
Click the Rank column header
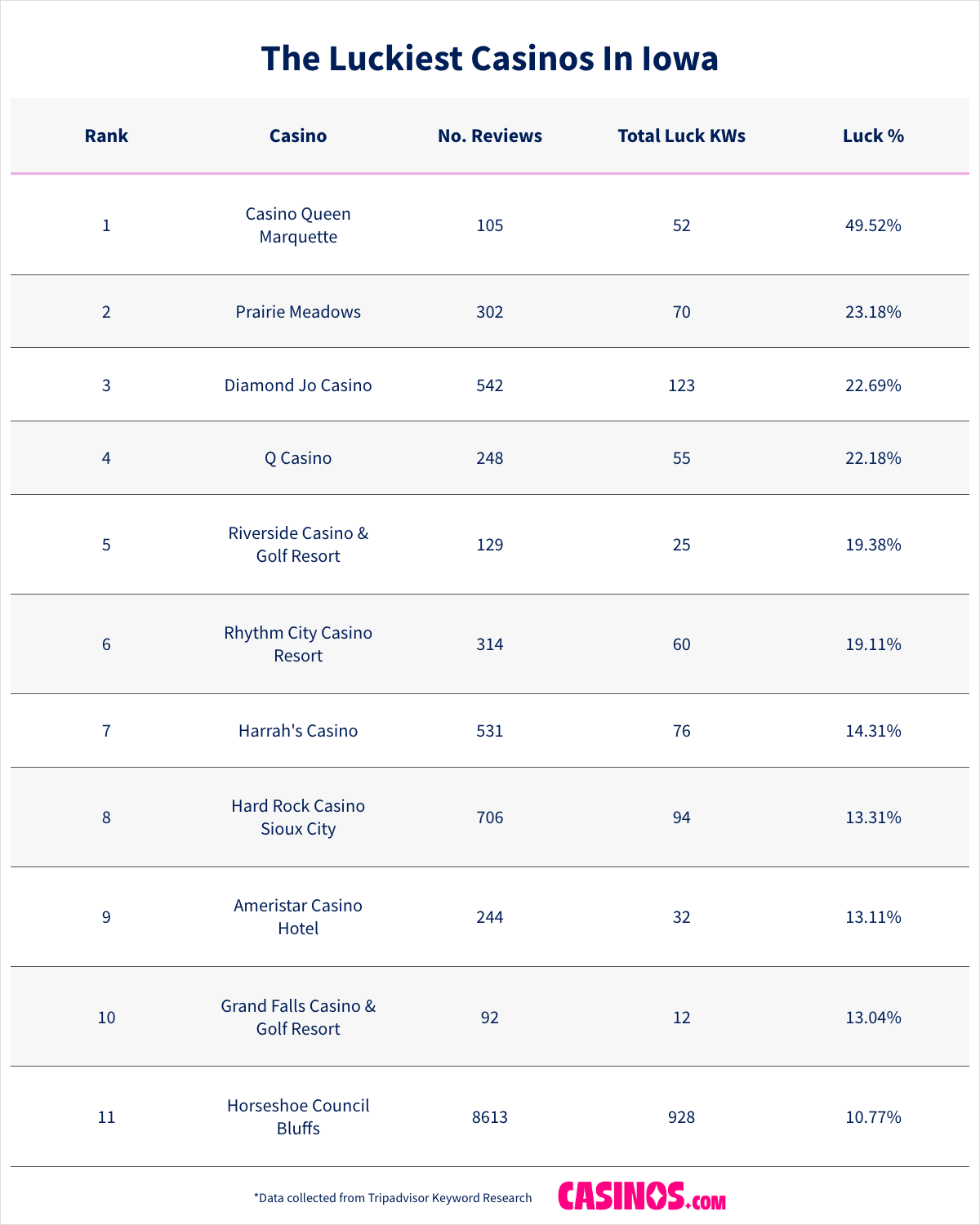[106, 136]
